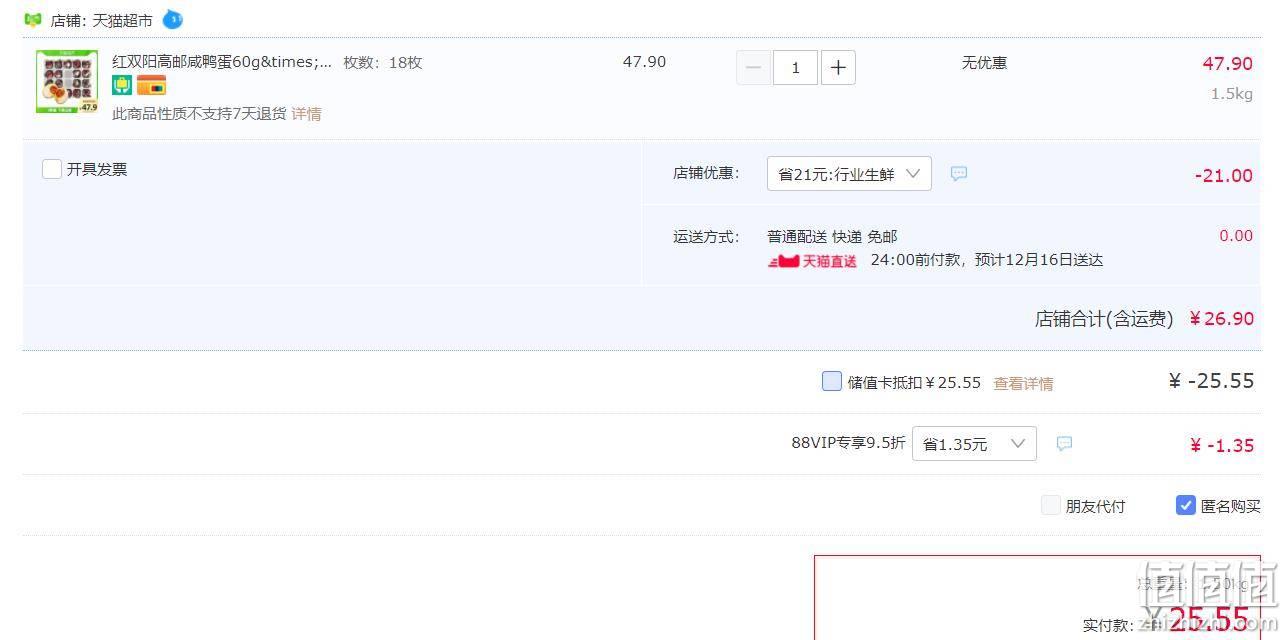Screen dimensions: 1287x640
Task: Click the 1.5kg weight text
Action: click(1232, 94)
